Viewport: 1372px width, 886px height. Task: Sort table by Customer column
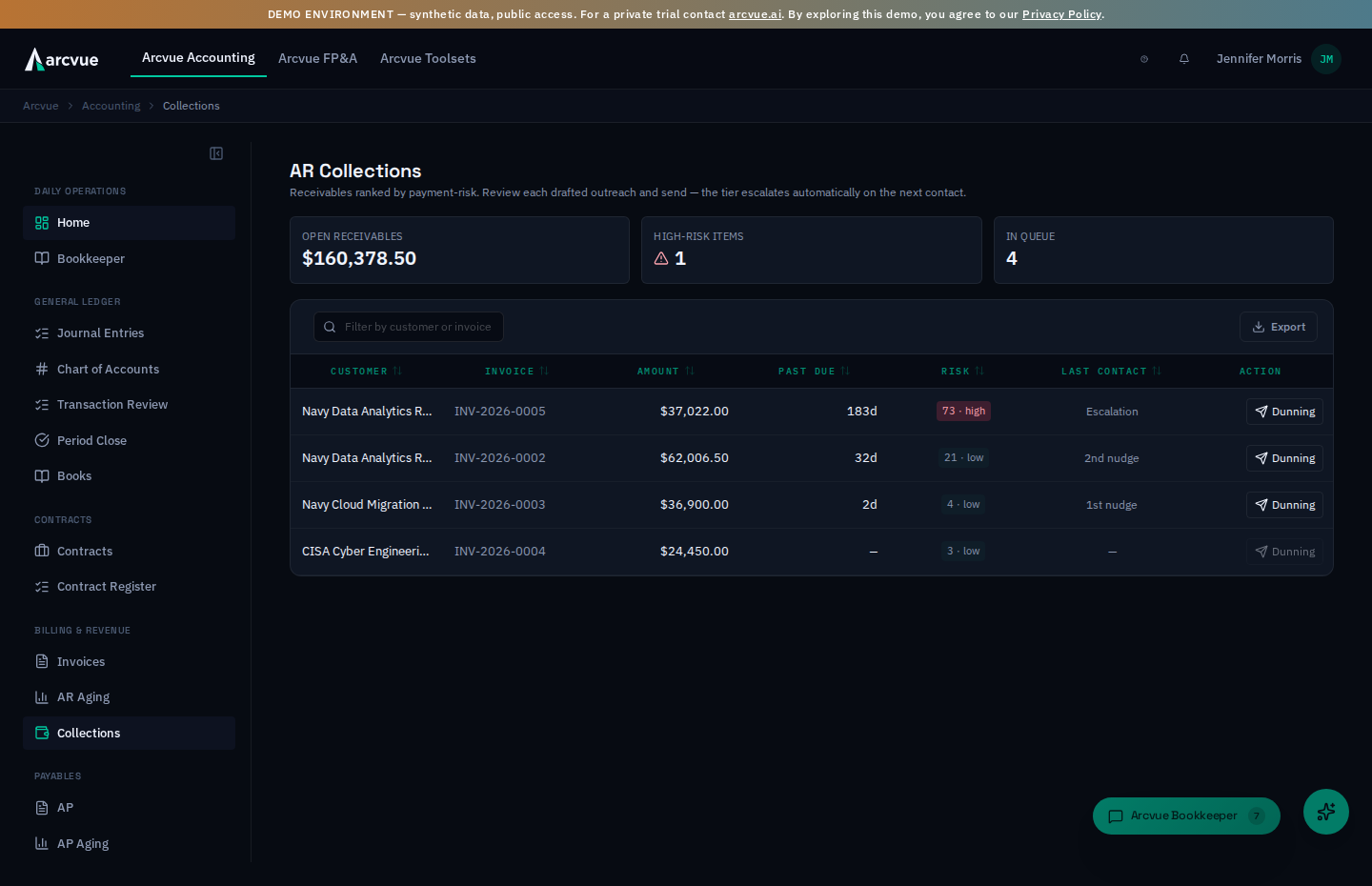click(366, 372)
